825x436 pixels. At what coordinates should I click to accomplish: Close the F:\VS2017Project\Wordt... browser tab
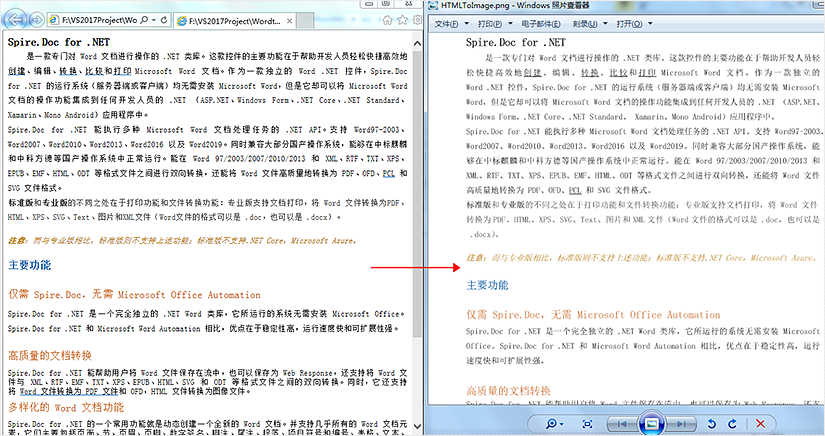pyautogui.click(x=289, y=21)
